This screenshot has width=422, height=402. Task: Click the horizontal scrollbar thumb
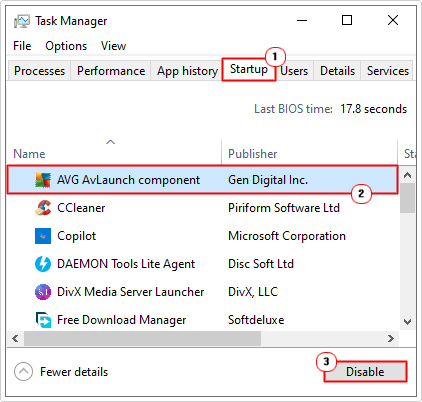point(142,339)
